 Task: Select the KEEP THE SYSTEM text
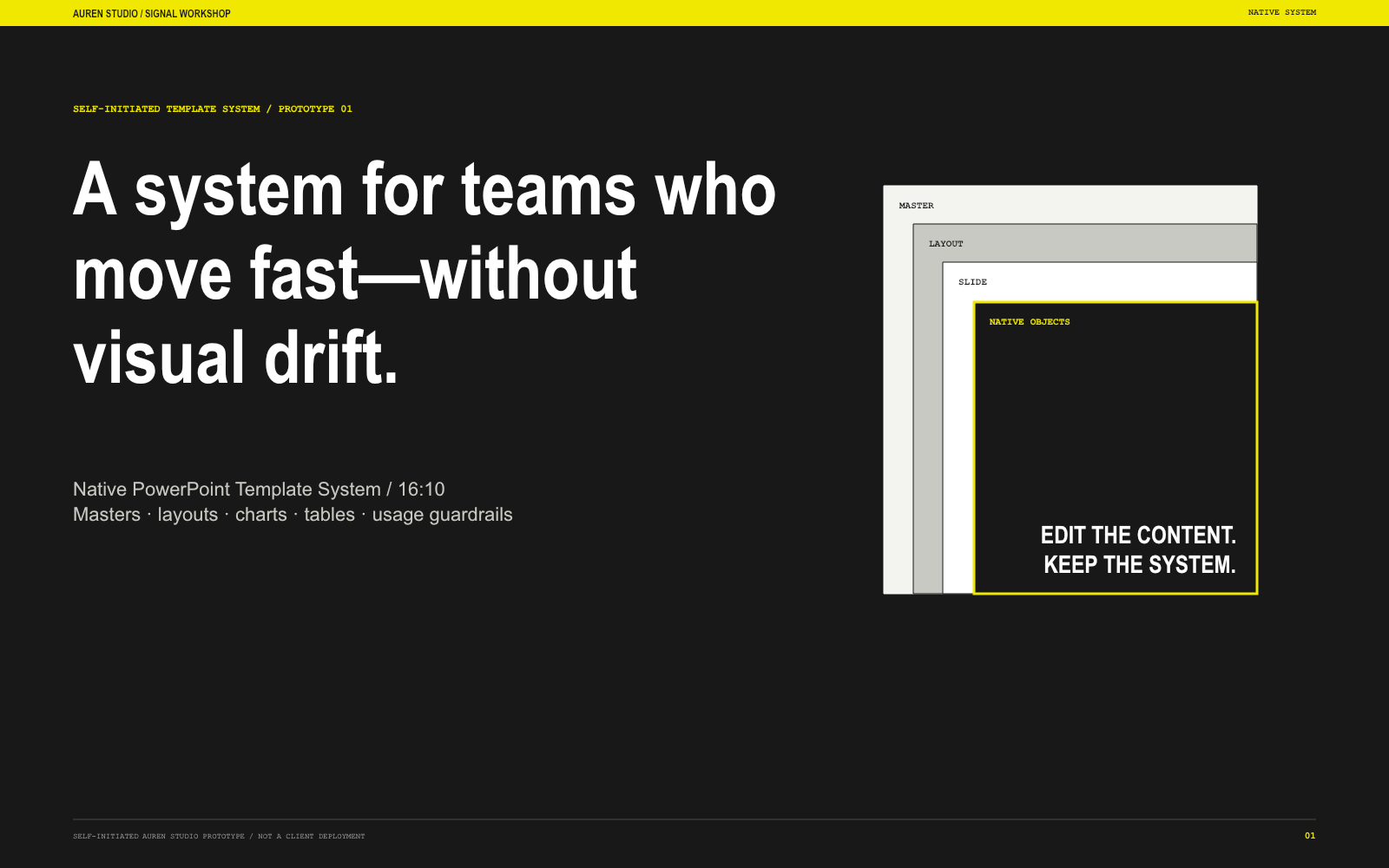click(1139, 564)
